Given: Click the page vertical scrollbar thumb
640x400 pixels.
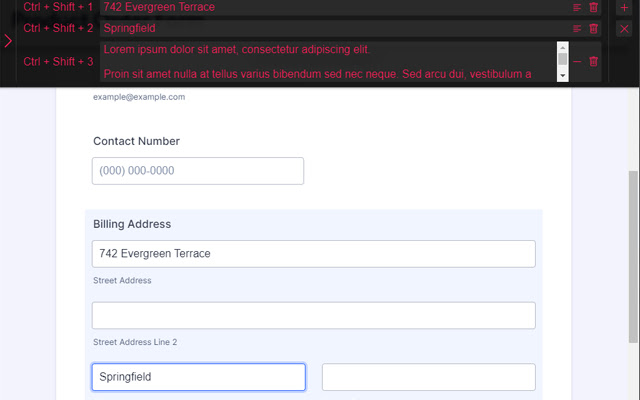Looking at the screenshot, I should pos(632,270).
